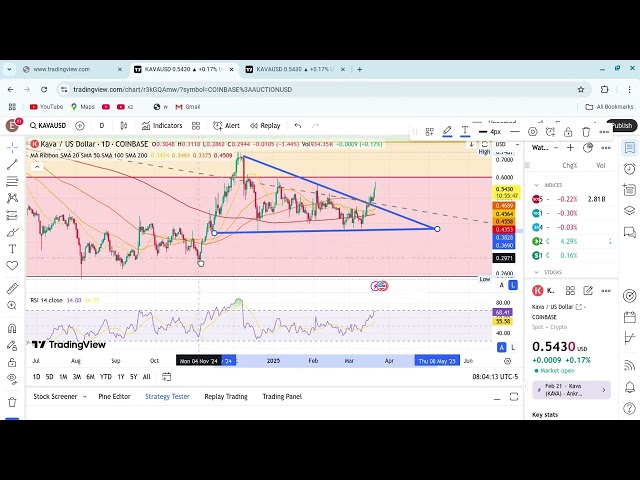
Task: Add alert on the selected drawing
Action: (550, 132)
